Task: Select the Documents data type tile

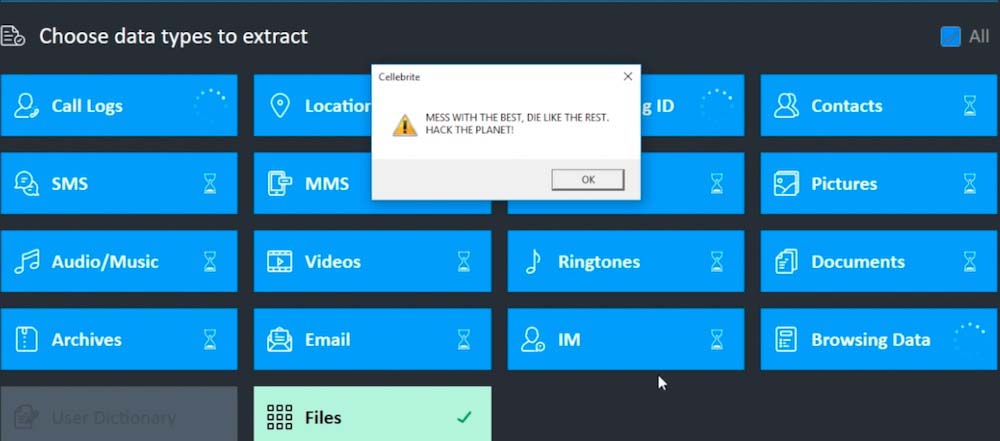Action: 879,261
